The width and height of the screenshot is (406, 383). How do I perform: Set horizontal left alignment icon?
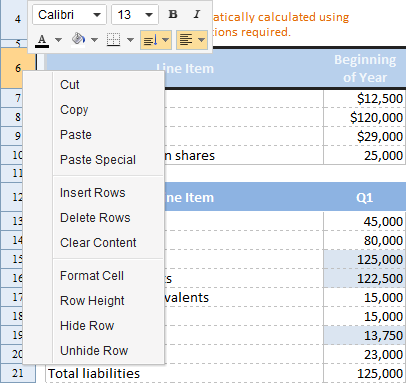pos(186,40)
